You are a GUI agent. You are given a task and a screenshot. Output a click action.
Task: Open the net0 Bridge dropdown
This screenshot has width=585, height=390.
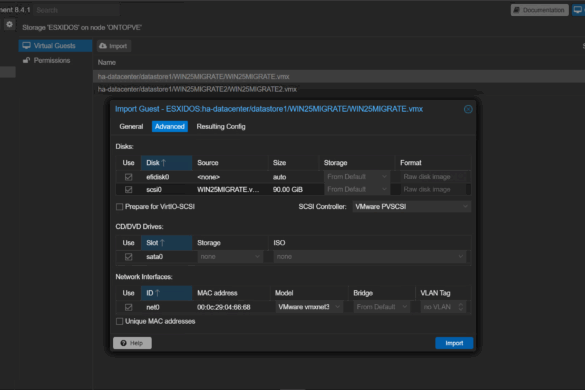(x=382, y=307)
